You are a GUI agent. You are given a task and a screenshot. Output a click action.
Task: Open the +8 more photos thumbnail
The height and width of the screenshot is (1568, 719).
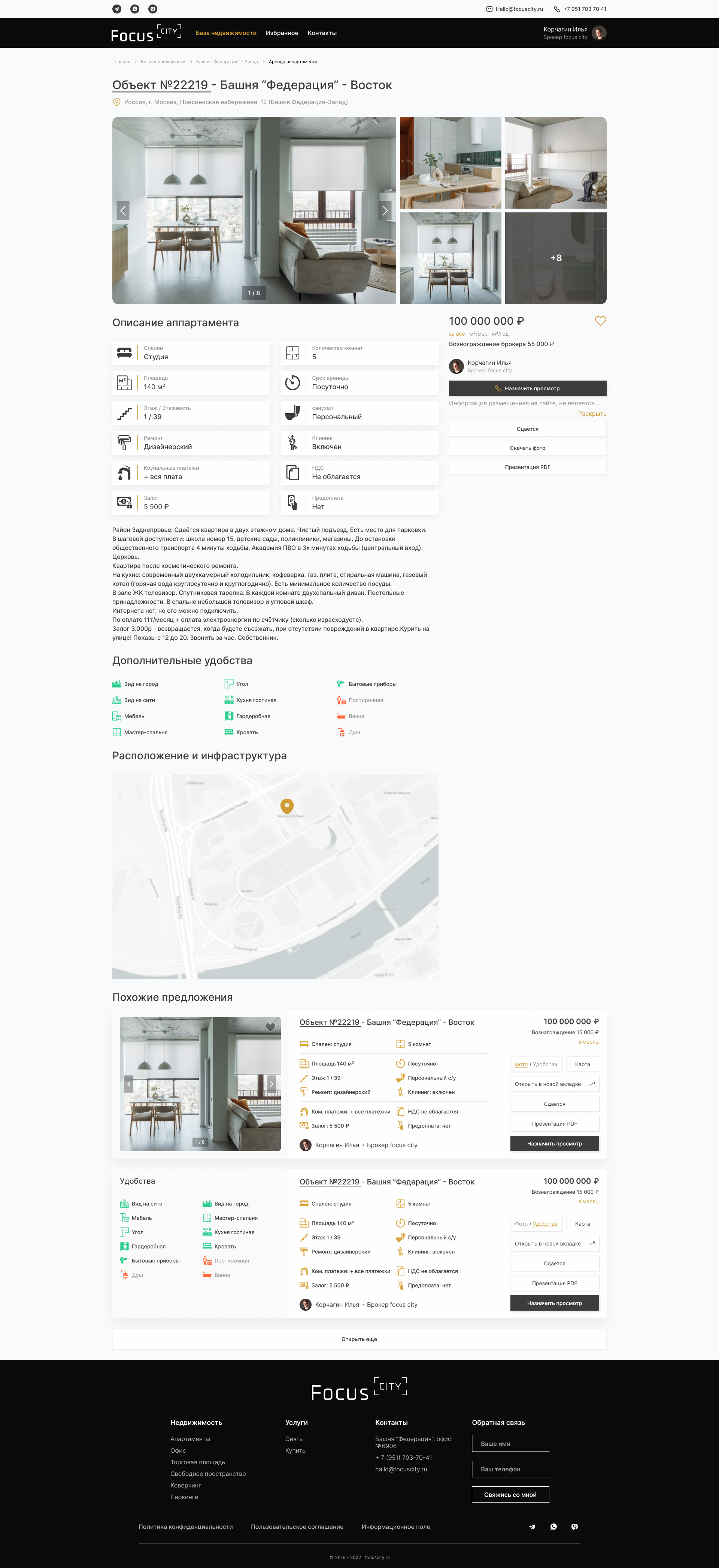click(x=555, y=258)
